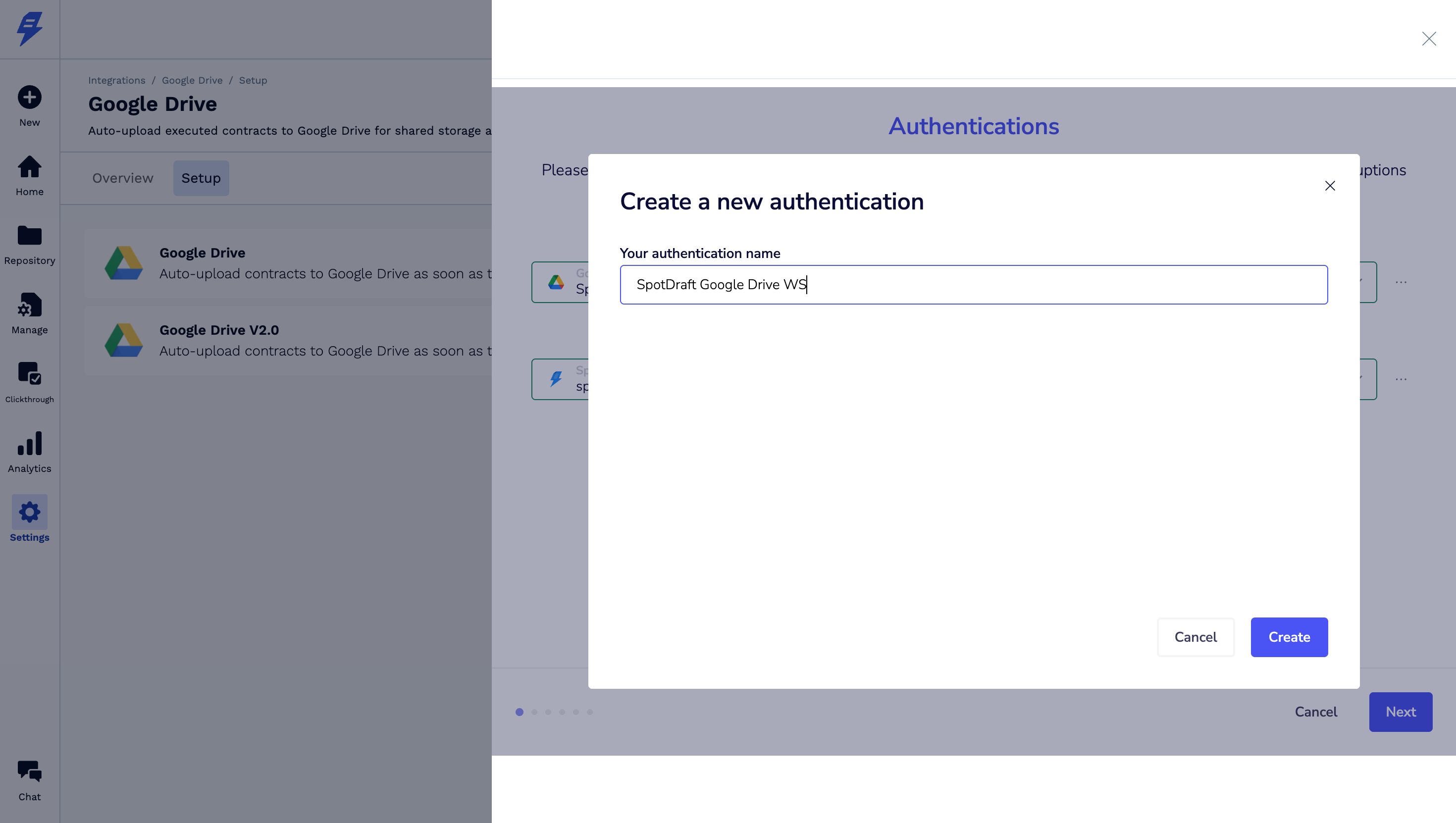Viewport: 1456px width, 823px height.
Task: Click Google Drive breadcrumb link
Action: [x=192, y=80]
